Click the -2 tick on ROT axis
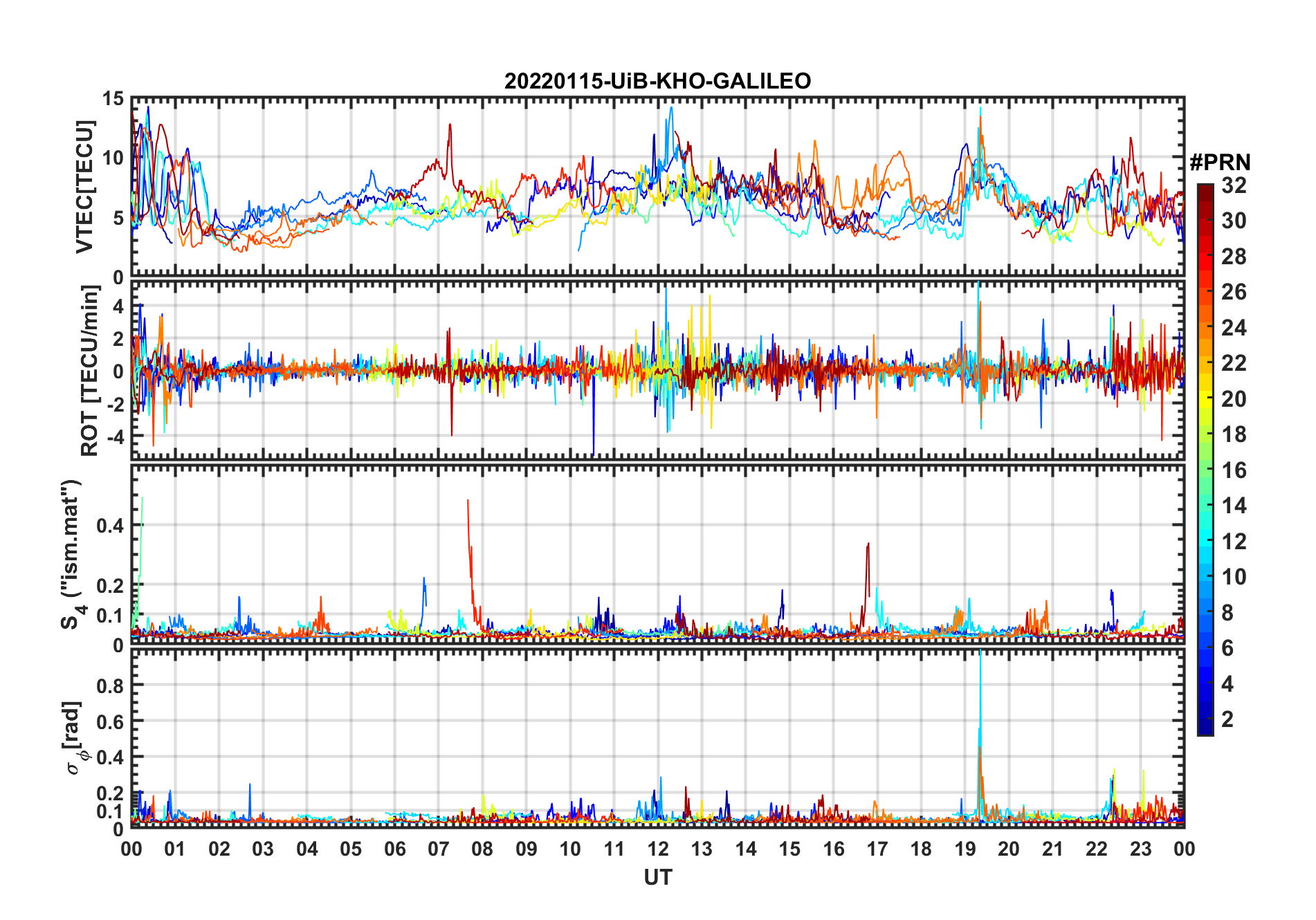 (x=114, y=404)
